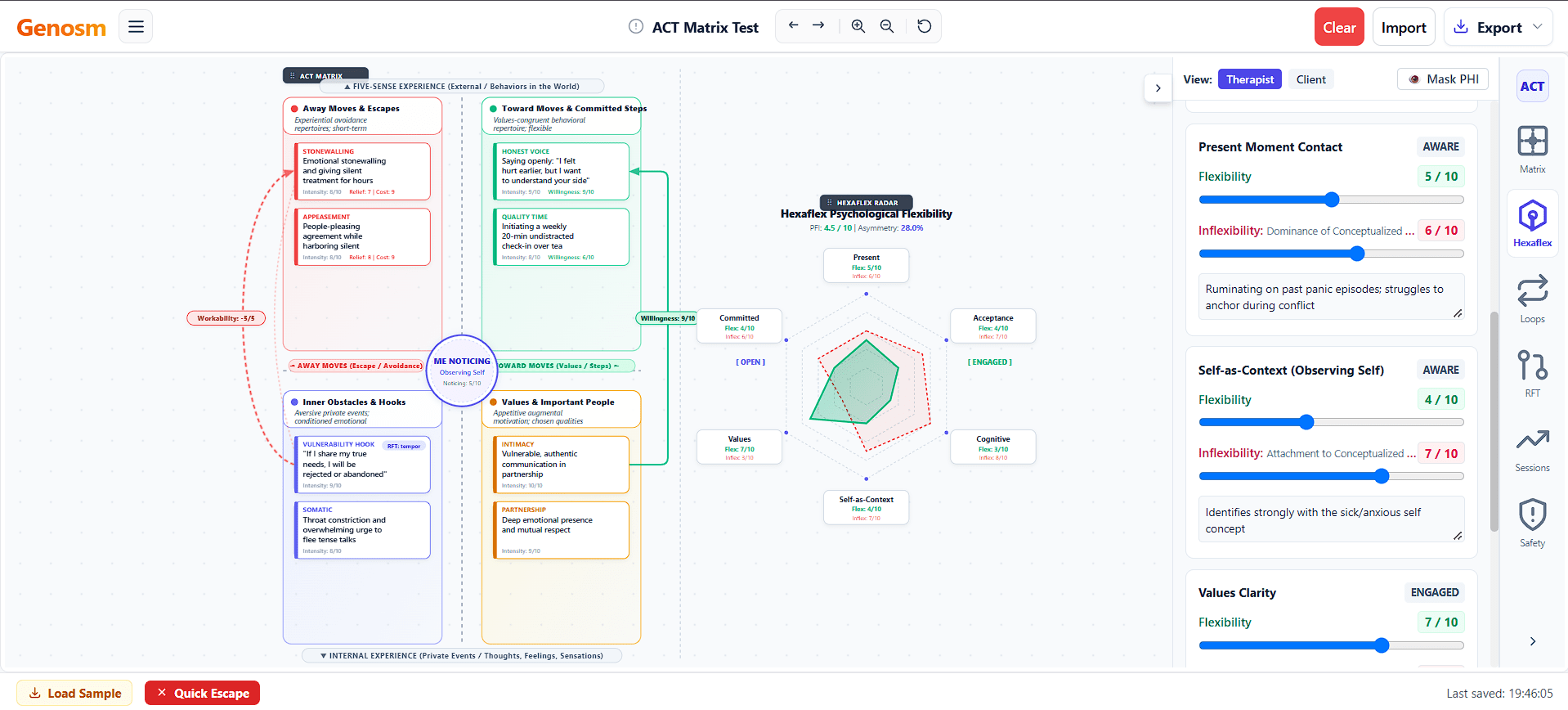The image size is (1568, 710).
Task: Zoom out with the magnifier minus icon
Action: click(886, 26)
